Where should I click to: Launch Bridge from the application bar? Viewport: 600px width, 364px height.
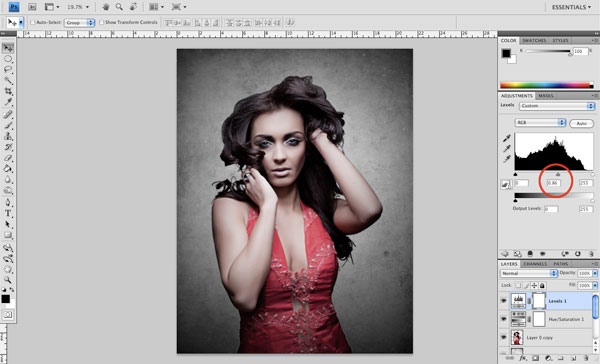pos(32,7)
